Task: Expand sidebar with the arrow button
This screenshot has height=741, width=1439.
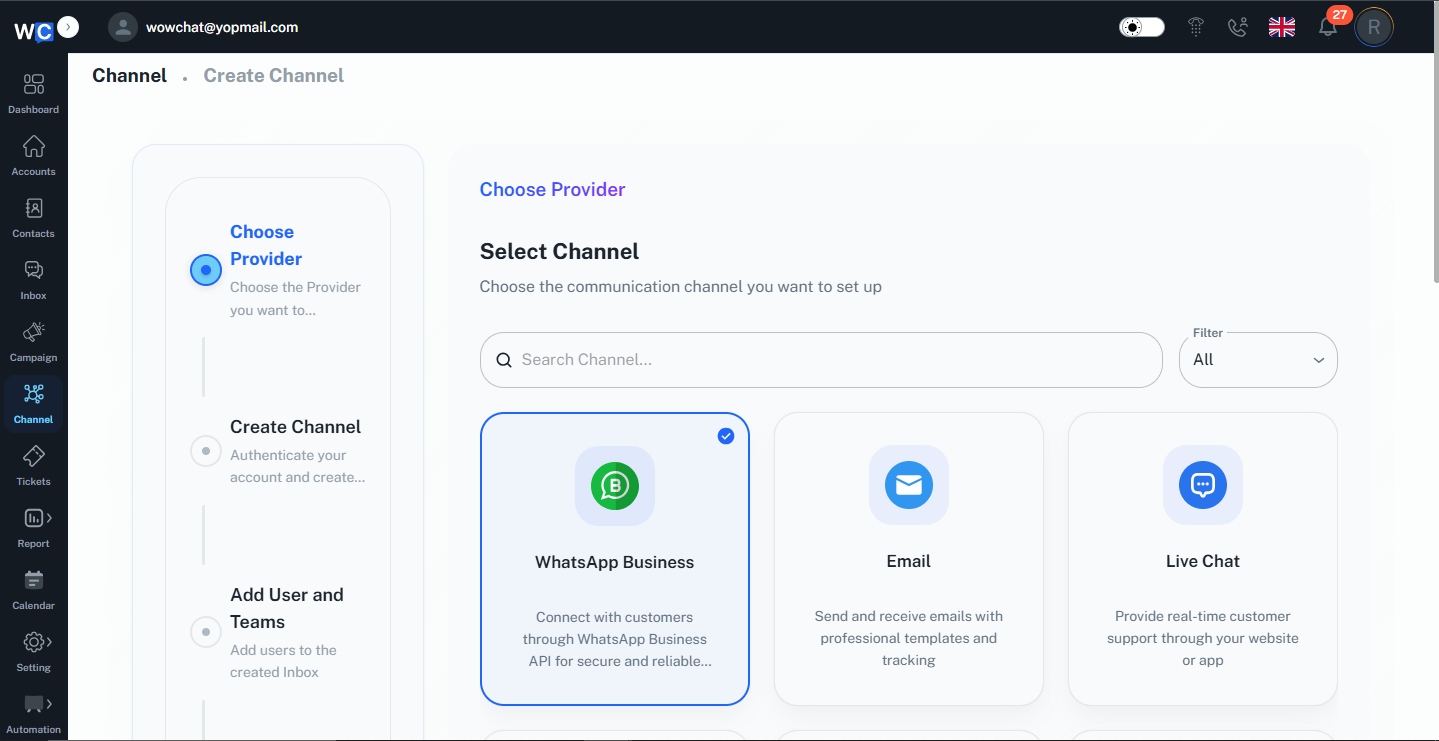Action: [68, 27]
